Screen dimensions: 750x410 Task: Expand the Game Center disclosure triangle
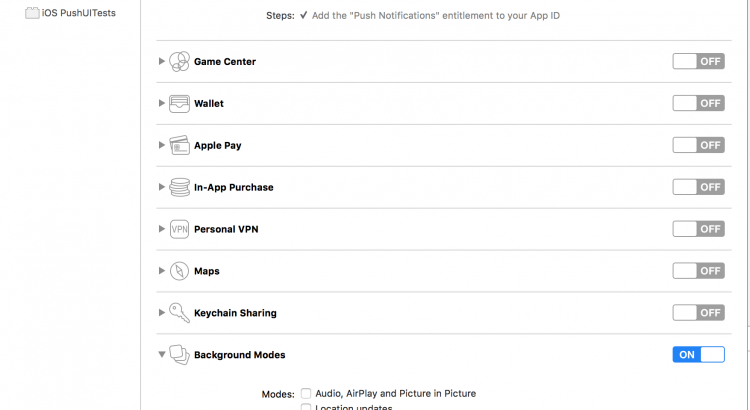coord(162,61)
